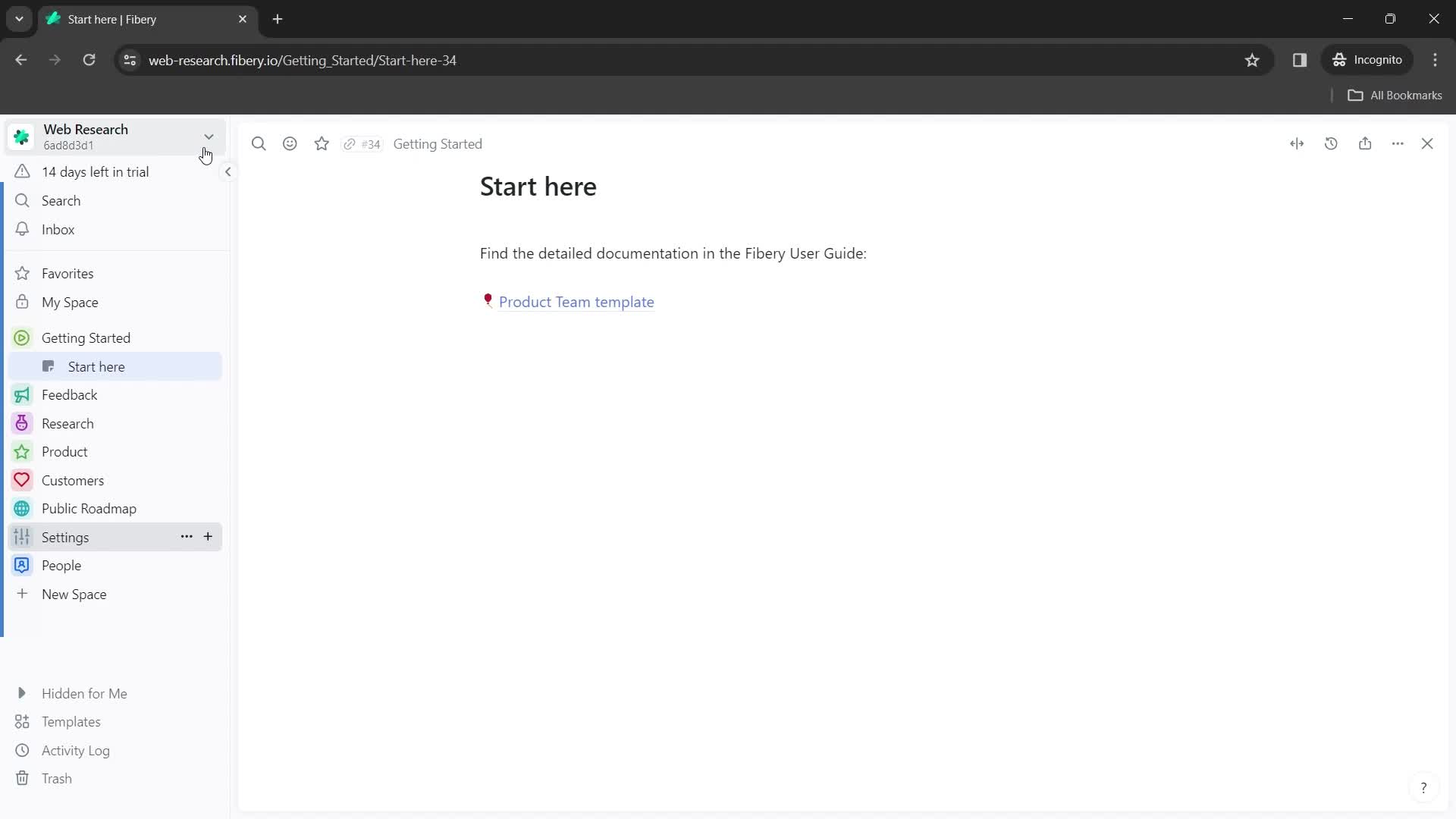The width and height of the screenshot is (1456, 819).
Task: Click the full-width toggle icon on document
Action: point(1297,143)
